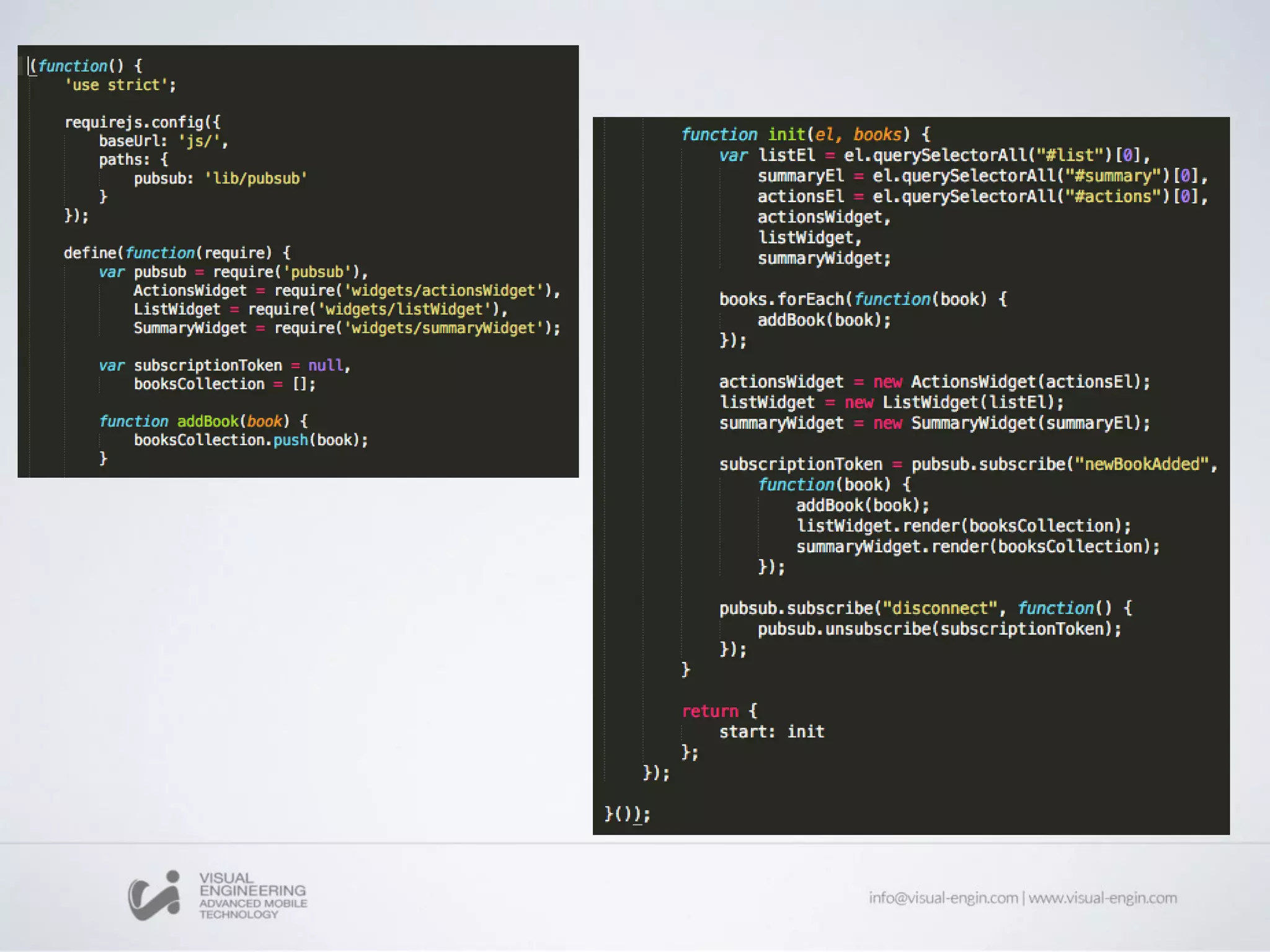Click listWidget.render(booksCollection) line
This screenshot has width=1270, height=952.
[964, 526]
